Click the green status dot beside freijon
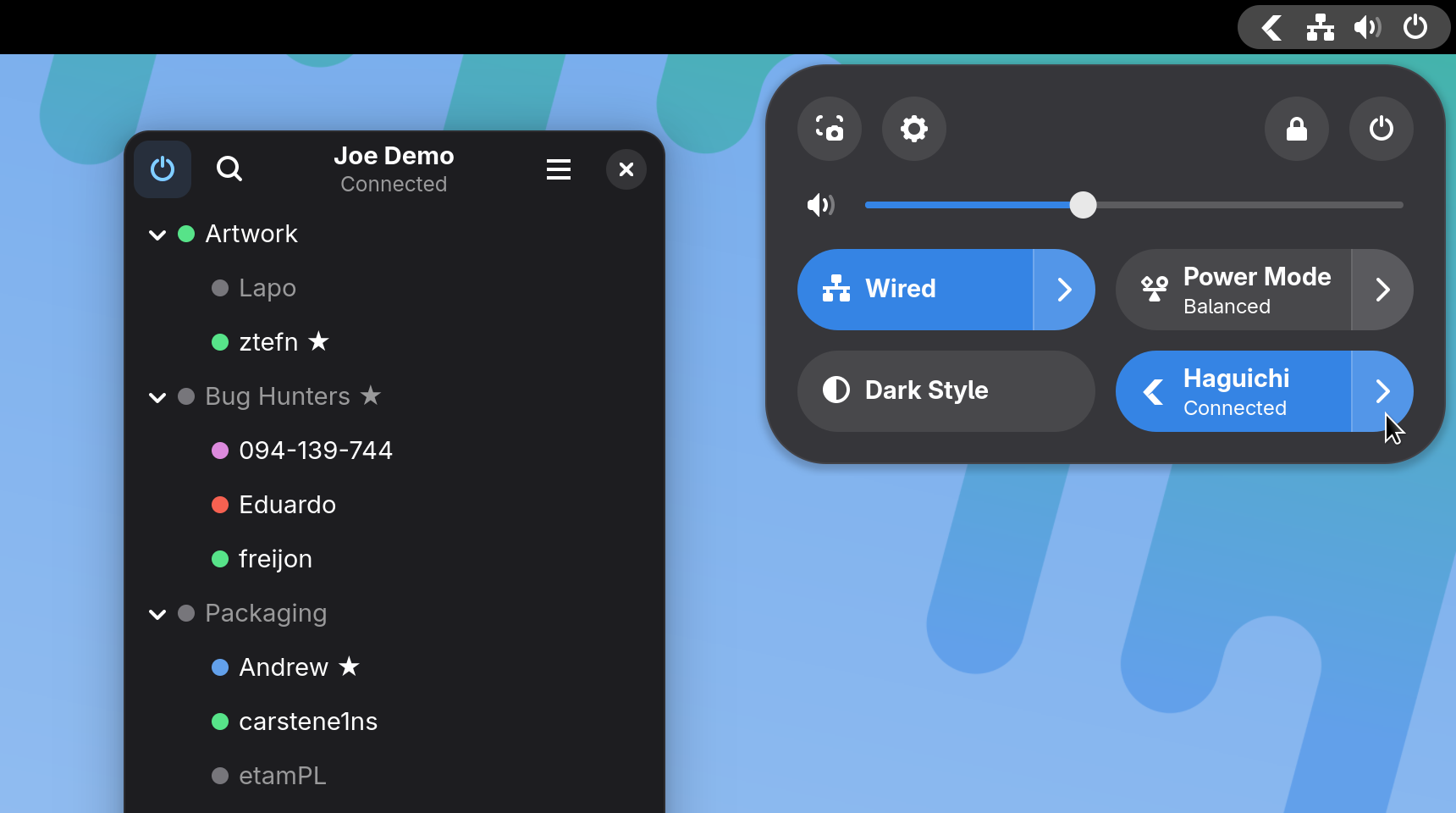1456x813 pixels. (220, 559)
